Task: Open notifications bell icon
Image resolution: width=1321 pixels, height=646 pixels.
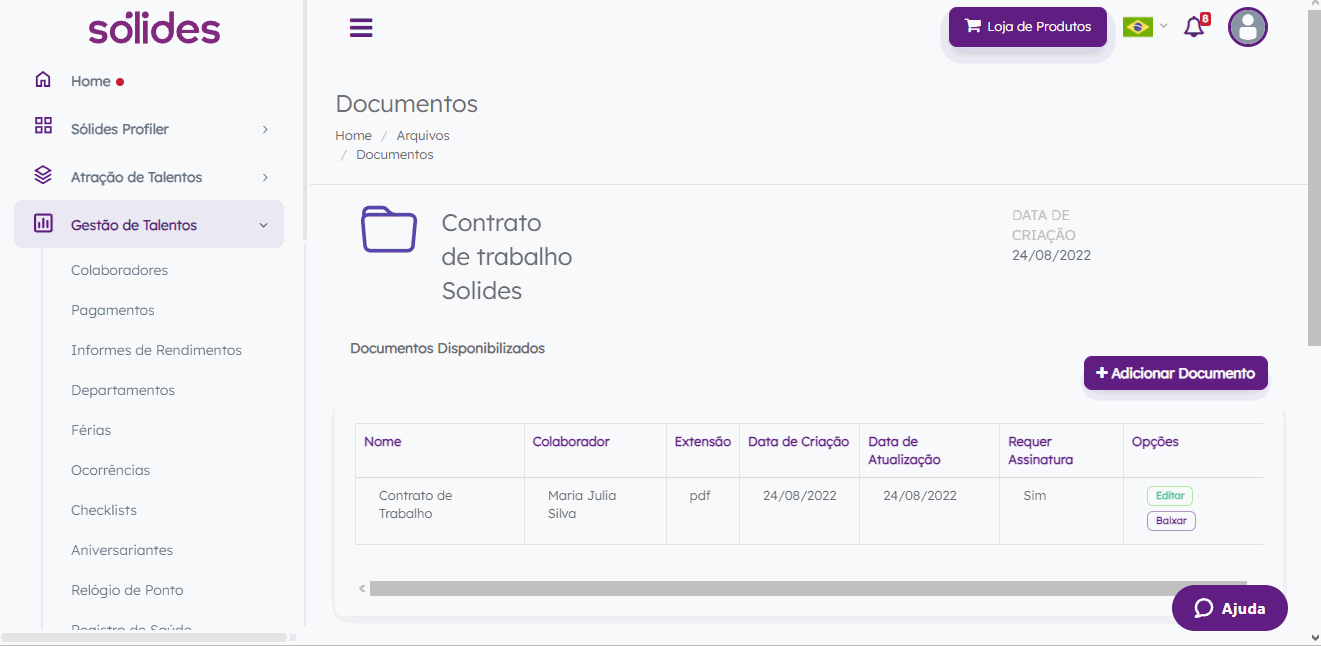Action: (x=1194, y=27)
